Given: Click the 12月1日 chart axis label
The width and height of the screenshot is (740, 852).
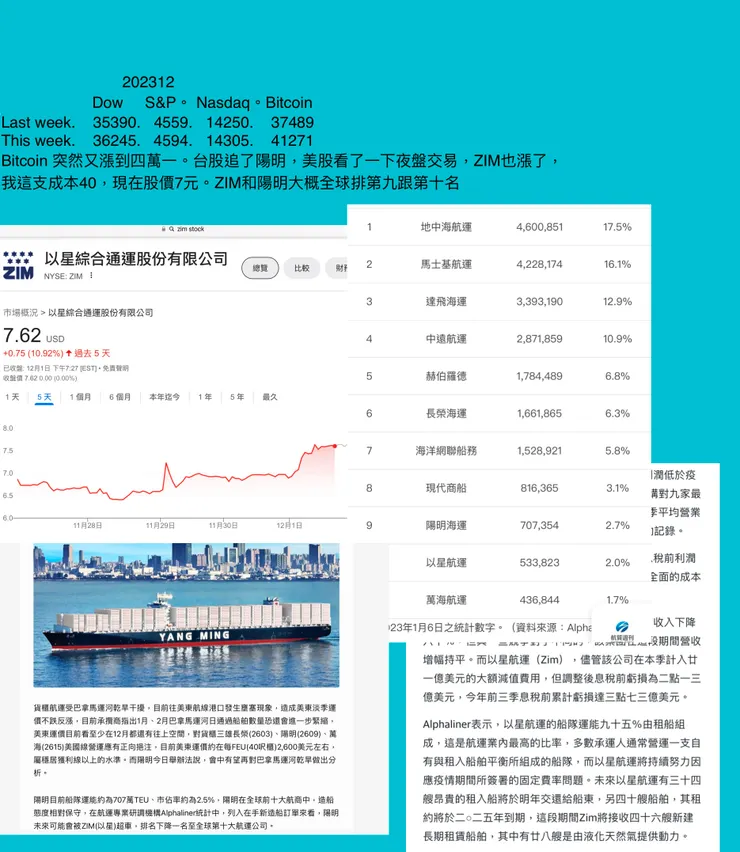Looking at the screenshot, I should tap(289, 525).
